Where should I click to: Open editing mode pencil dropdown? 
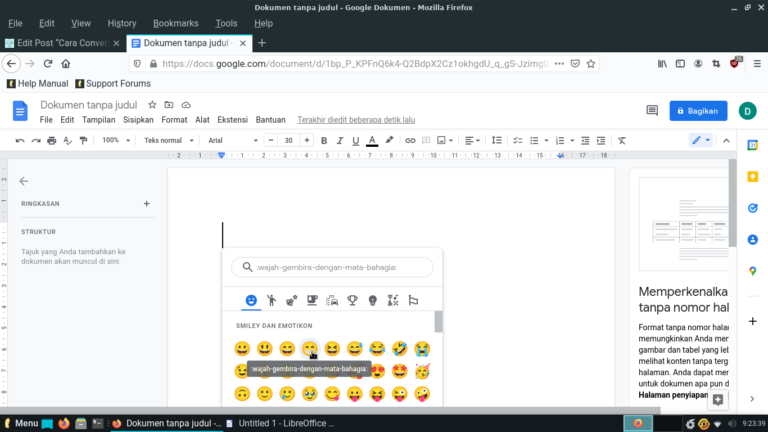click(x=701, y=141)
